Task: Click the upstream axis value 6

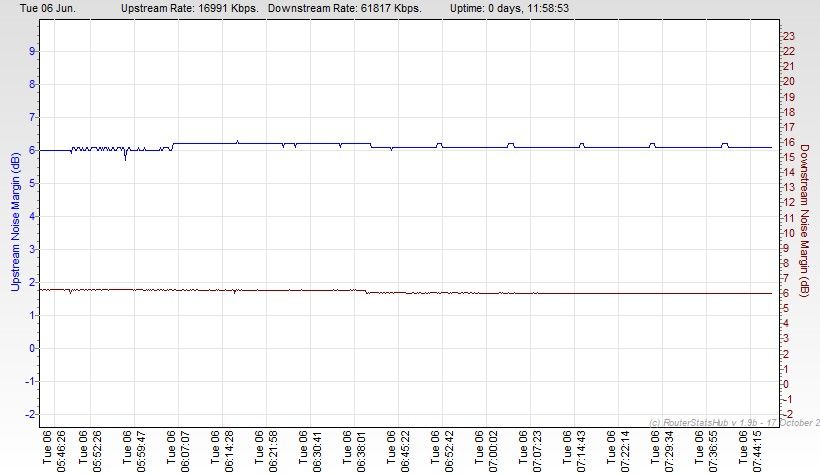Action: [x=32, y=150]
